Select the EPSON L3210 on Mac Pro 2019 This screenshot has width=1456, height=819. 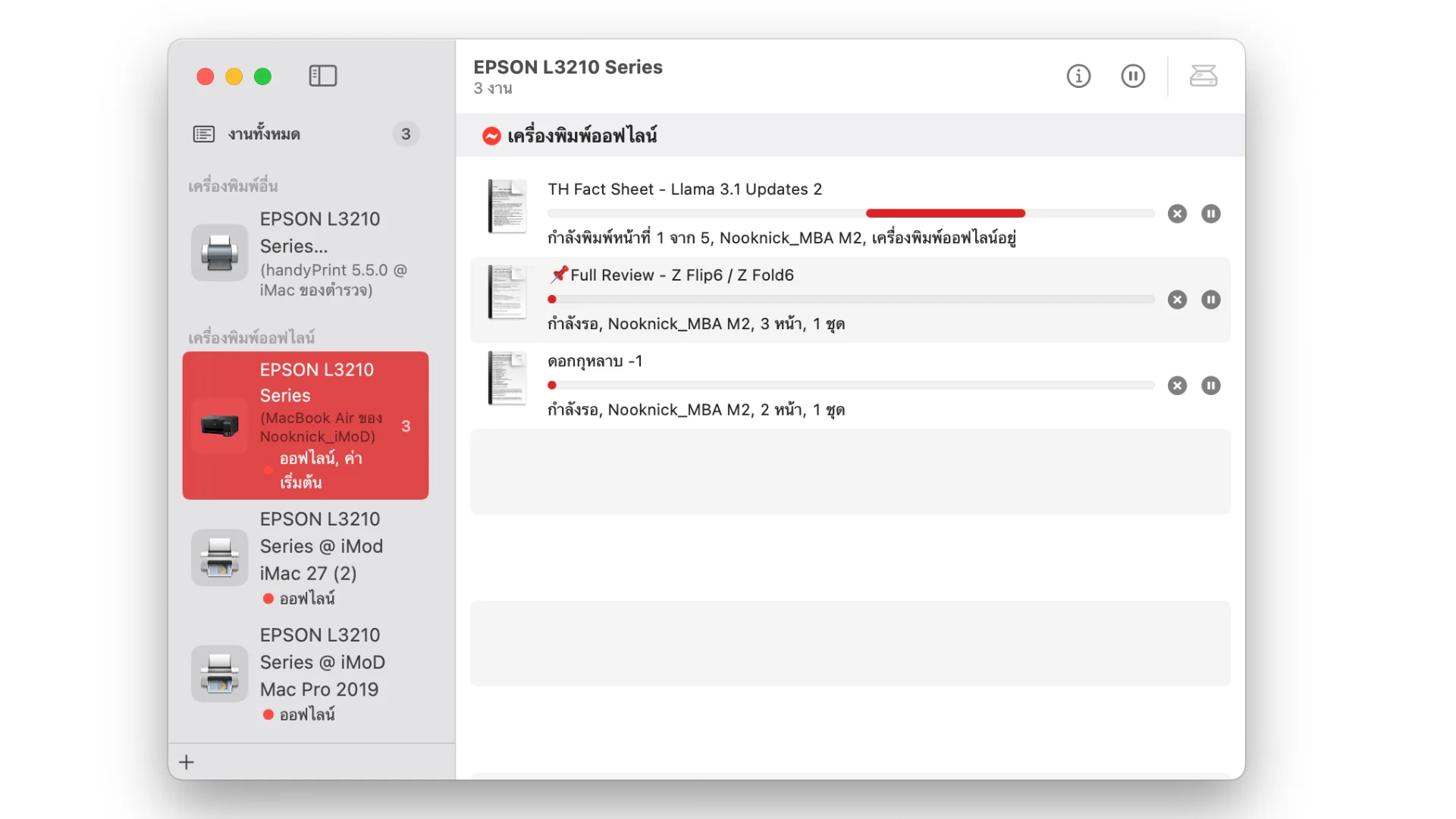coord(303,673)
